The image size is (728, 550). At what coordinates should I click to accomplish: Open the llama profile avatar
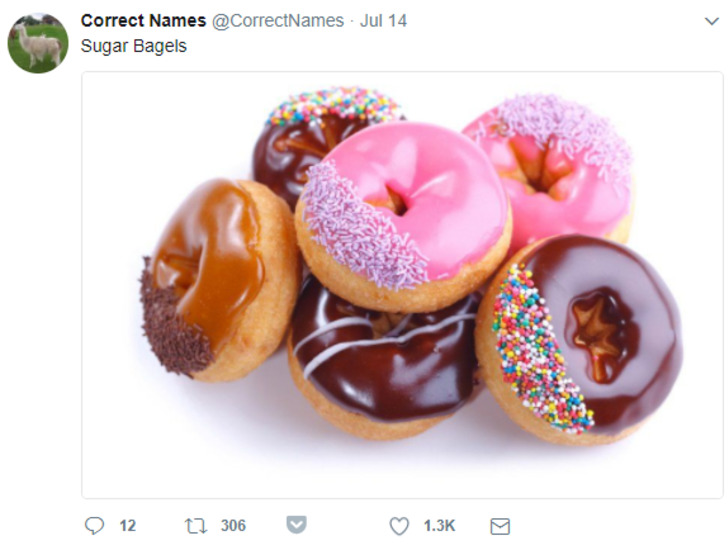(38, 43)
